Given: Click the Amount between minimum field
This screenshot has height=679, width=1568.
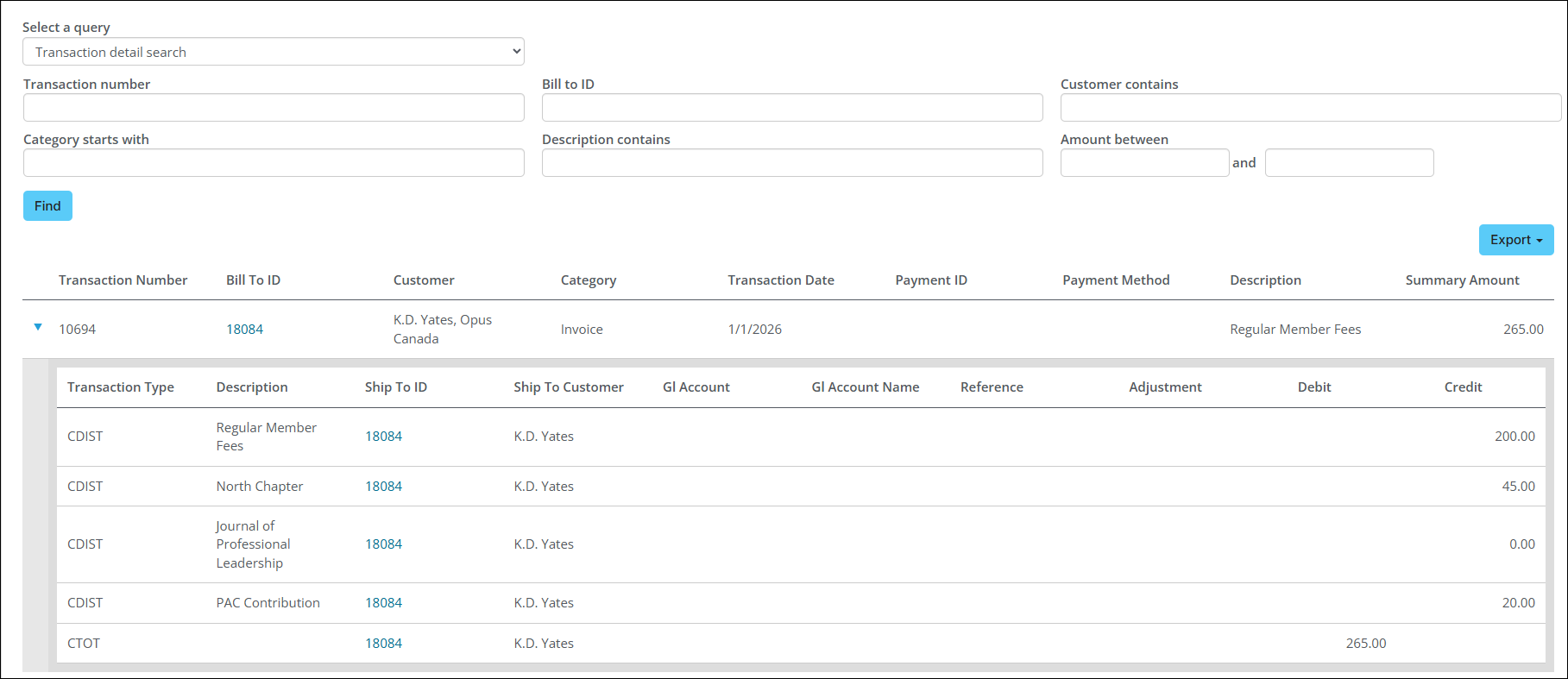Looking at the screenshot, I should tap(1144, 163).
